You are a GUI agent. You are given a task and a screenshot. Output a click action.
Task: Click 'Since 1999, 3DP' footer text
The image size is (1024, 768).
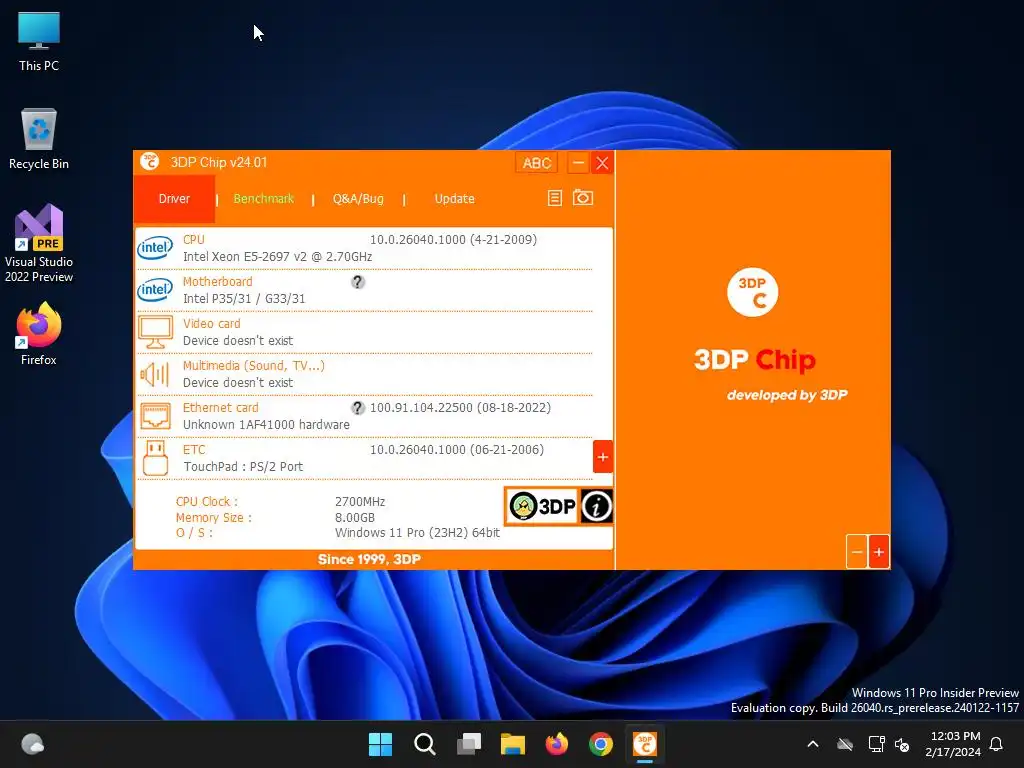[369, 559]
